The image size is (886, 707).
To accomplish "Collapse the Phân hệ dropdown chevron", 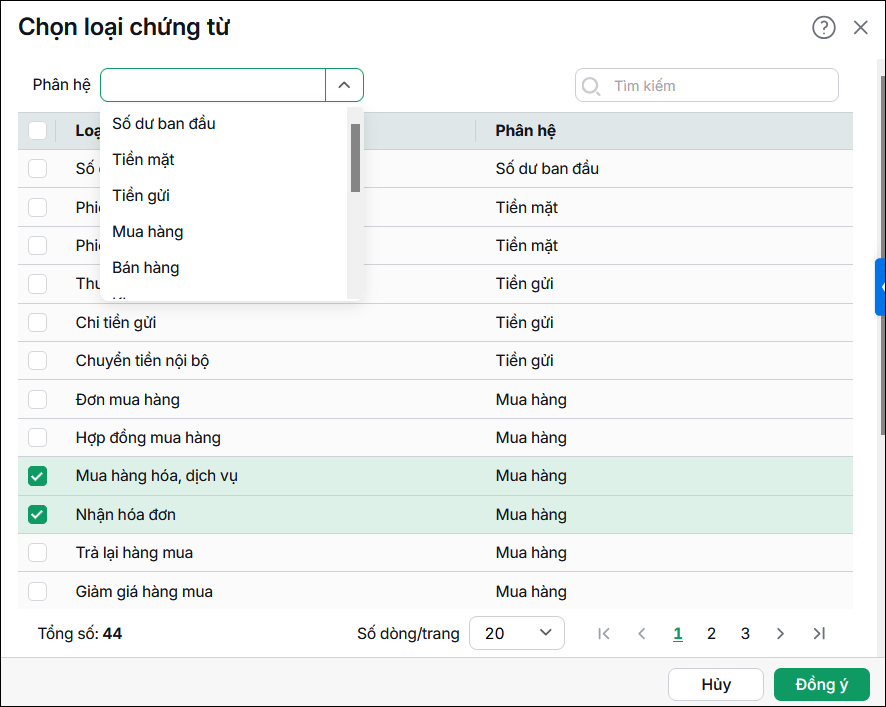I will [344, 85].
